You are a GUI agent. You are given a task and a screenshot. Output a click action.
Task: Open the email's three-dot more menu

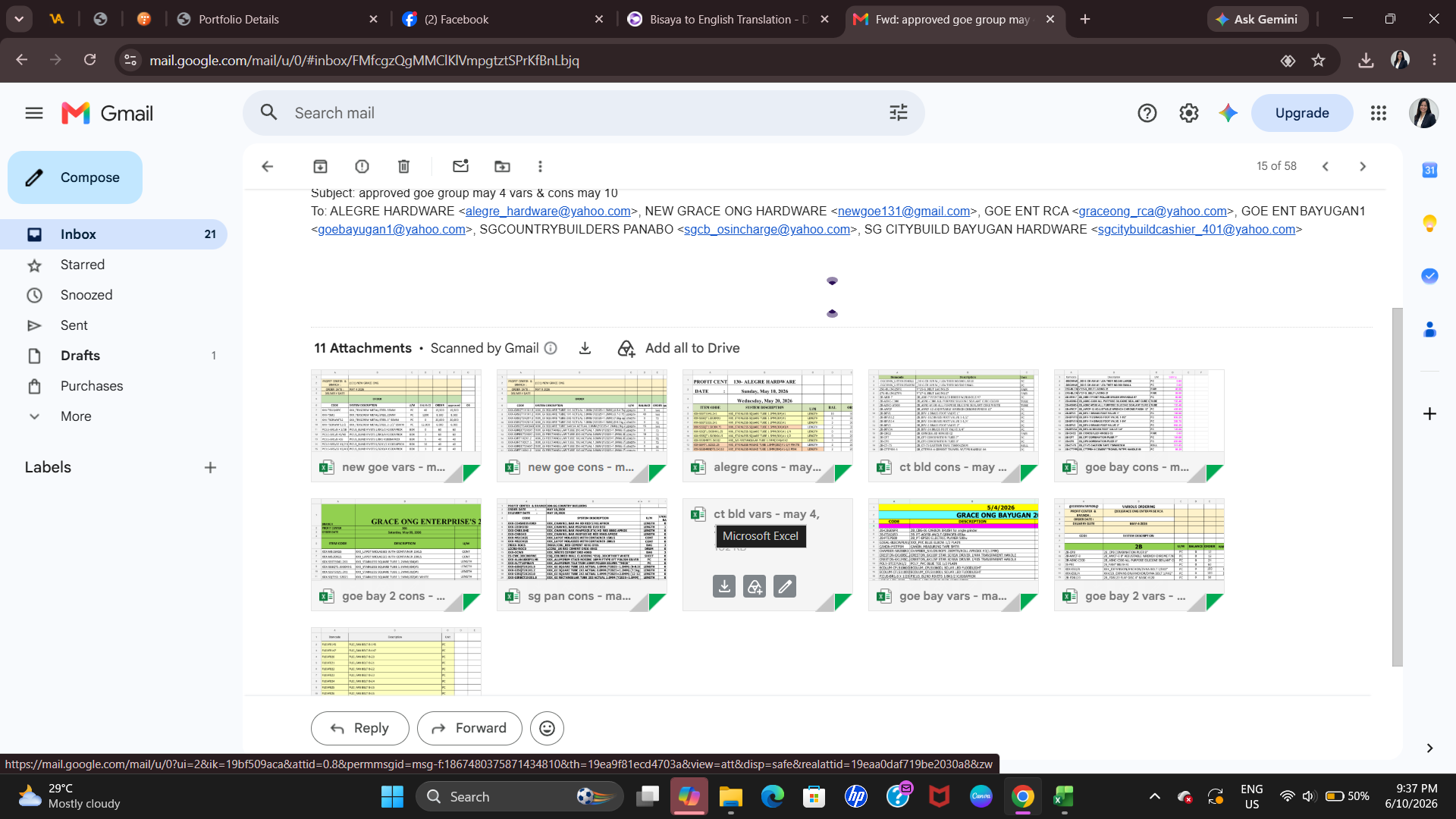pos(540,166)
